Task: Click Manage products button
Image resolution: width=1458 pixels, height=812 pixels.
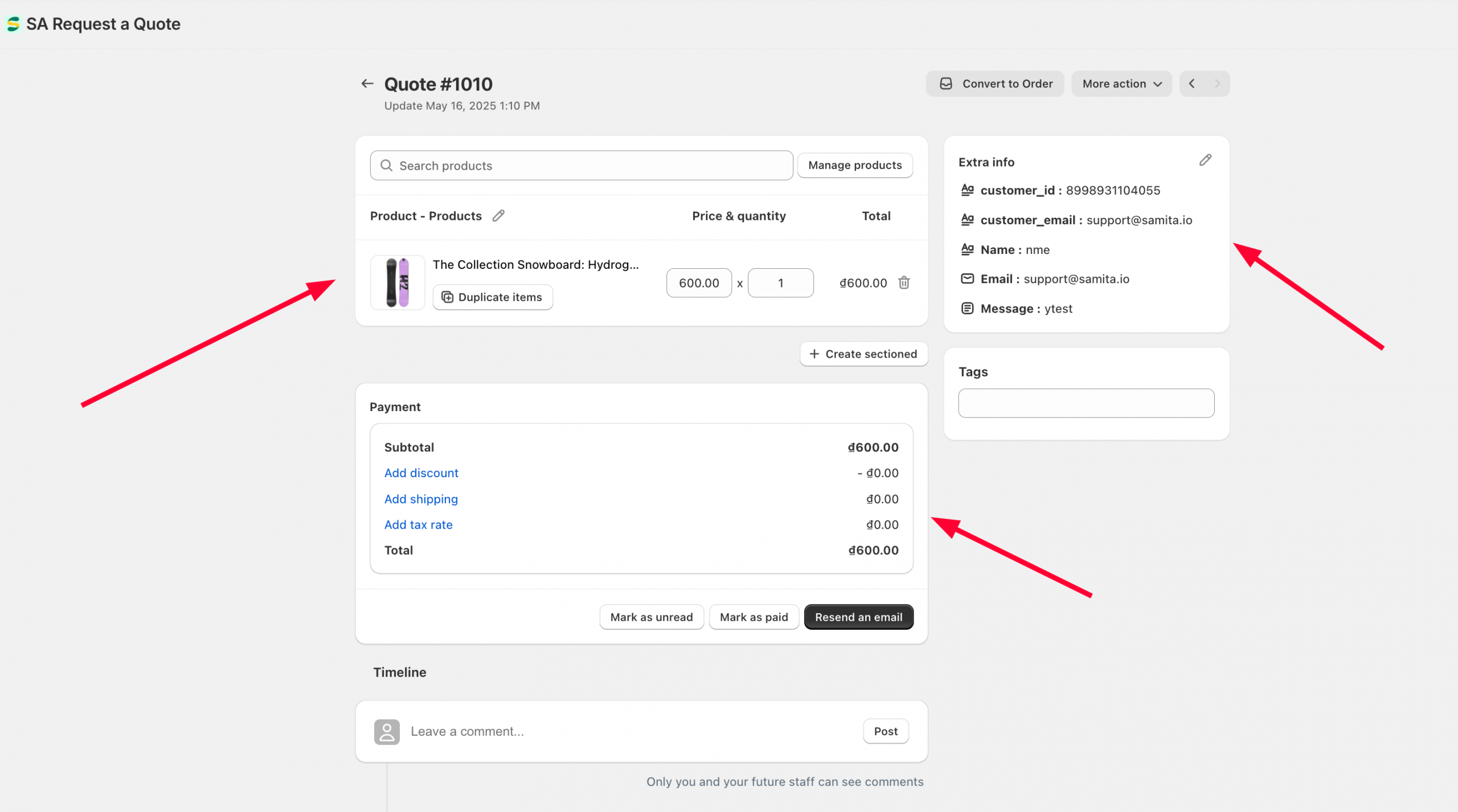Action: pyautogui.click(x=855, y=165)
